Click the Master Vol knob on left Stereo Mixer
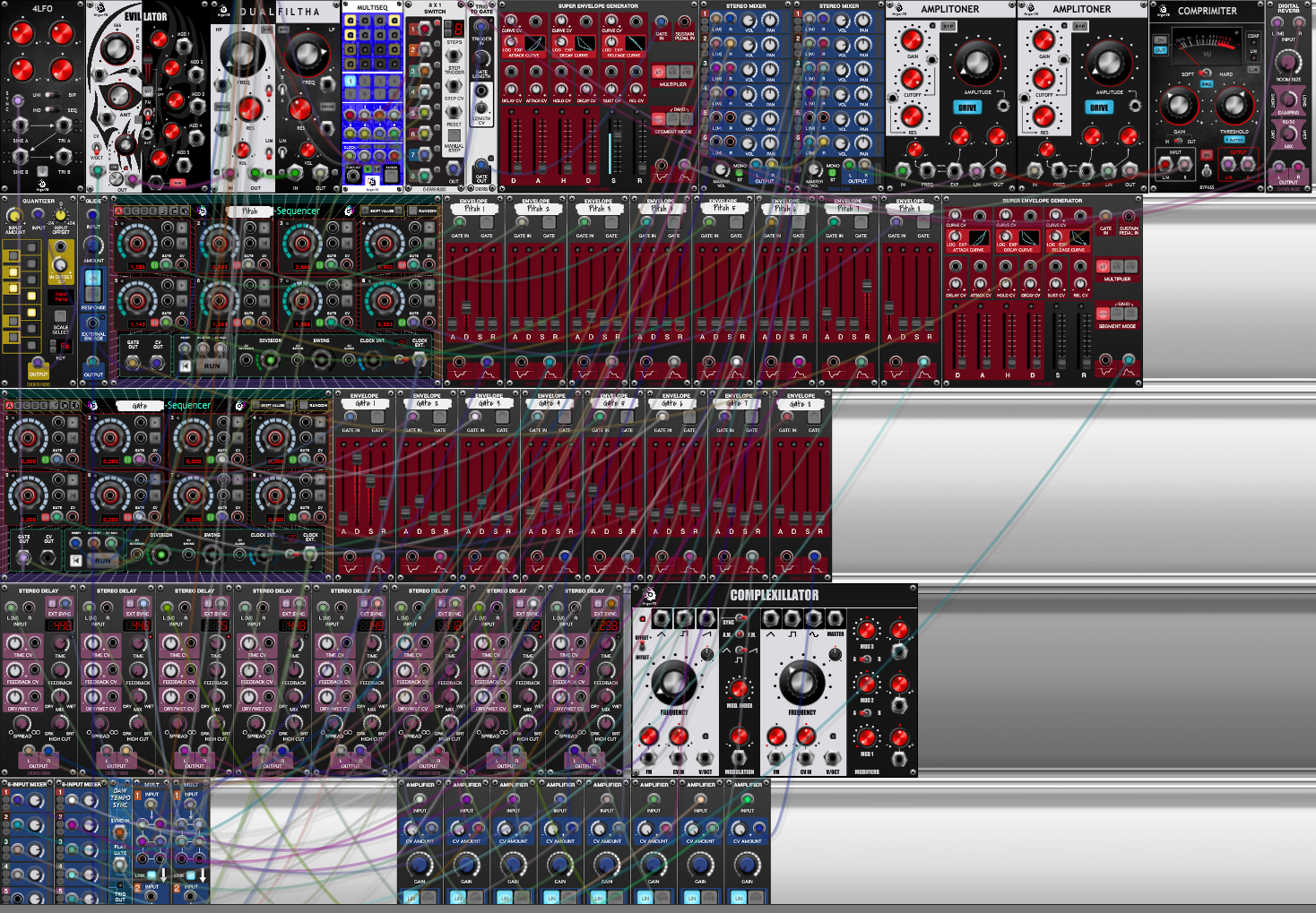 click(721, 169)
